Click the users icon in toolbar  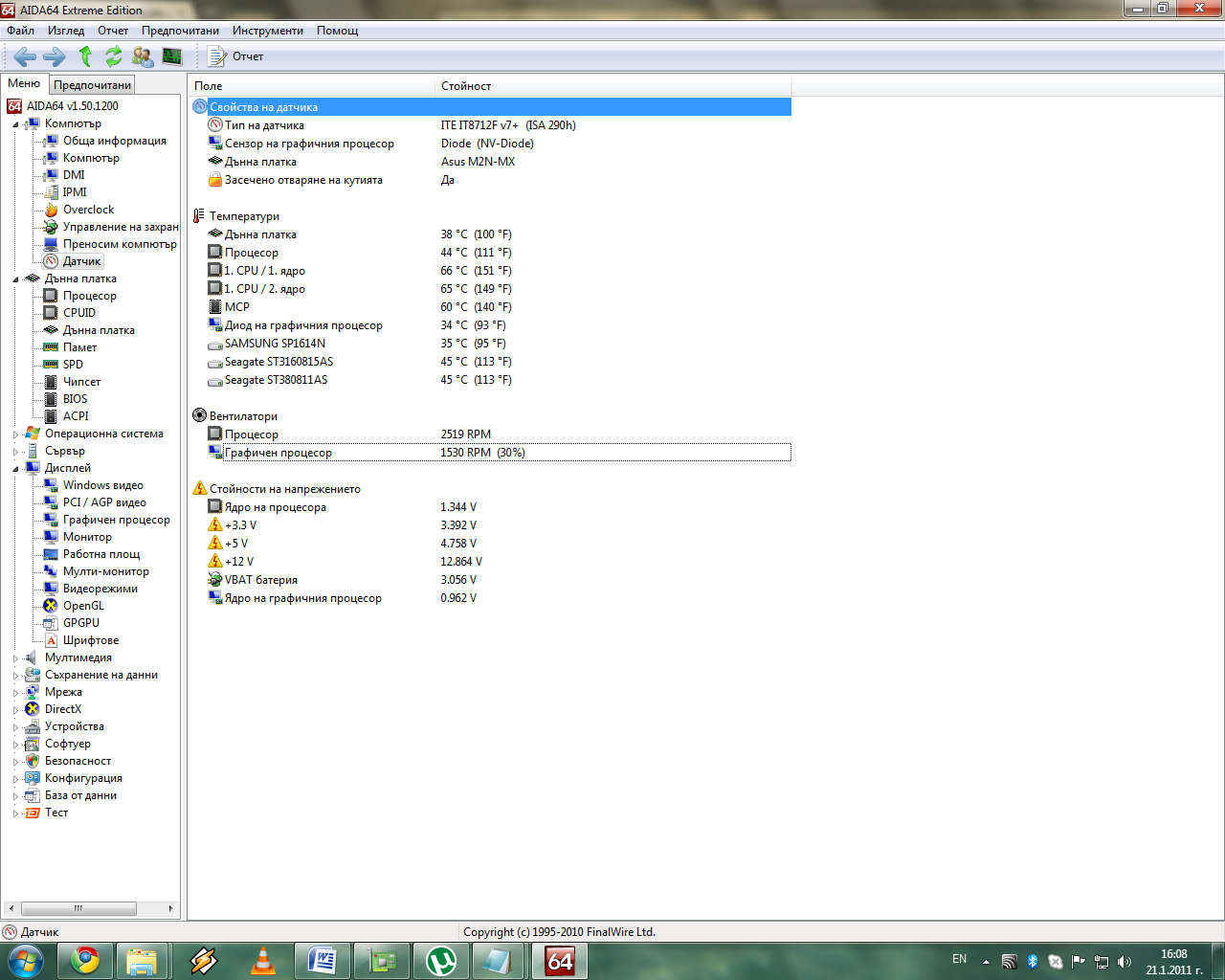[x=143, y=56]
